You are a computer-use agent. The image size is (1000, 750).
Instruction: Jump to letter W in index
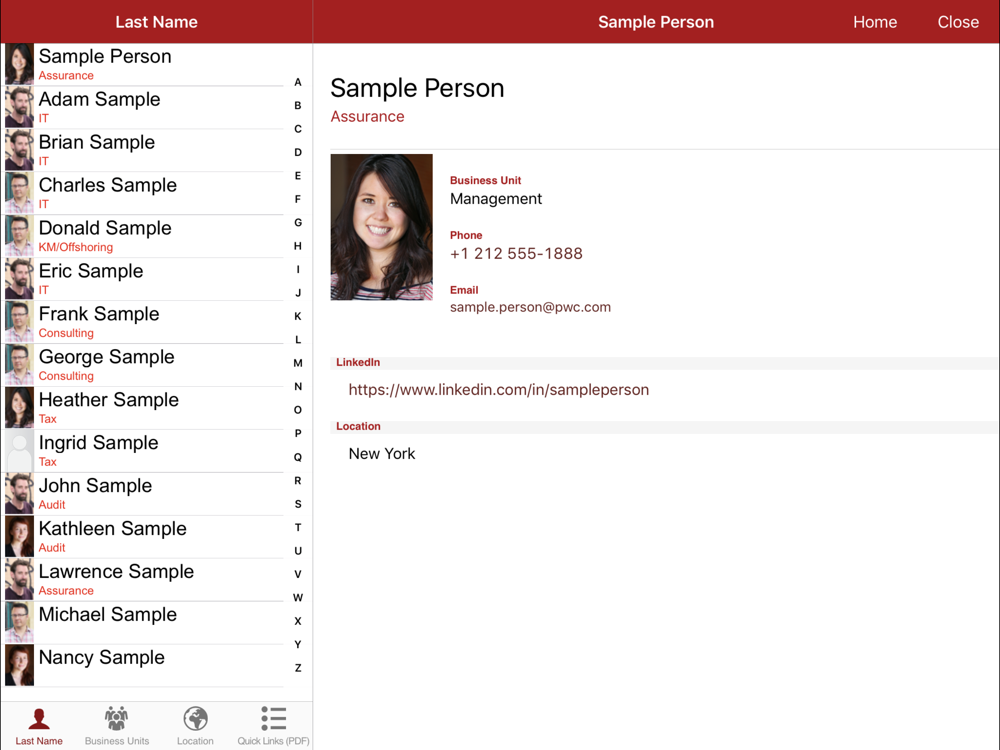point(298,598)
